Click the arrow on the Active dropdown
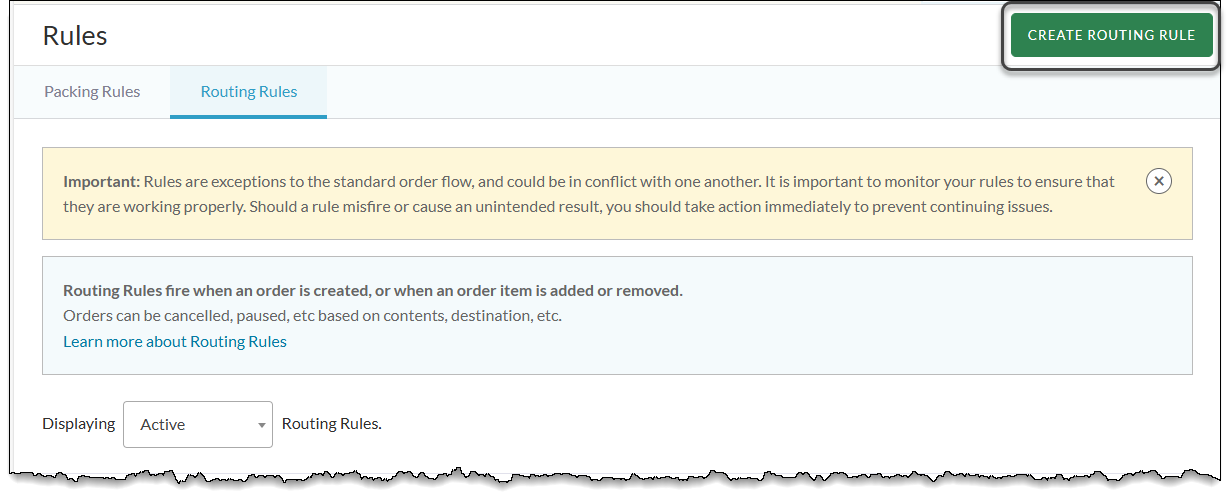1230x504 pixels. [261, 426]
